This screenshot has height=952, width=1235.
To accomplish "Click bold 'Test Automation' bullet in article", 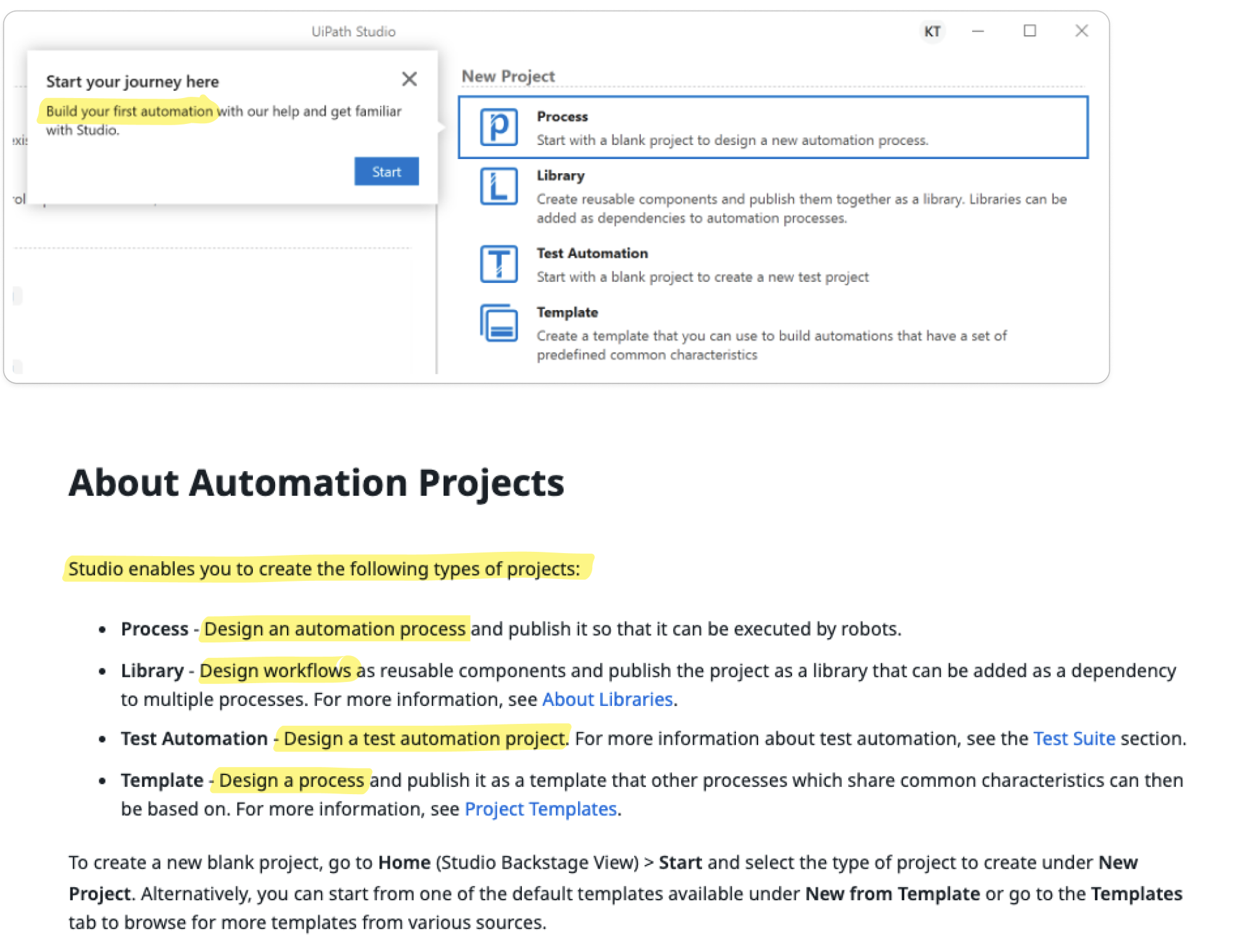I will (x=194, y=738).
